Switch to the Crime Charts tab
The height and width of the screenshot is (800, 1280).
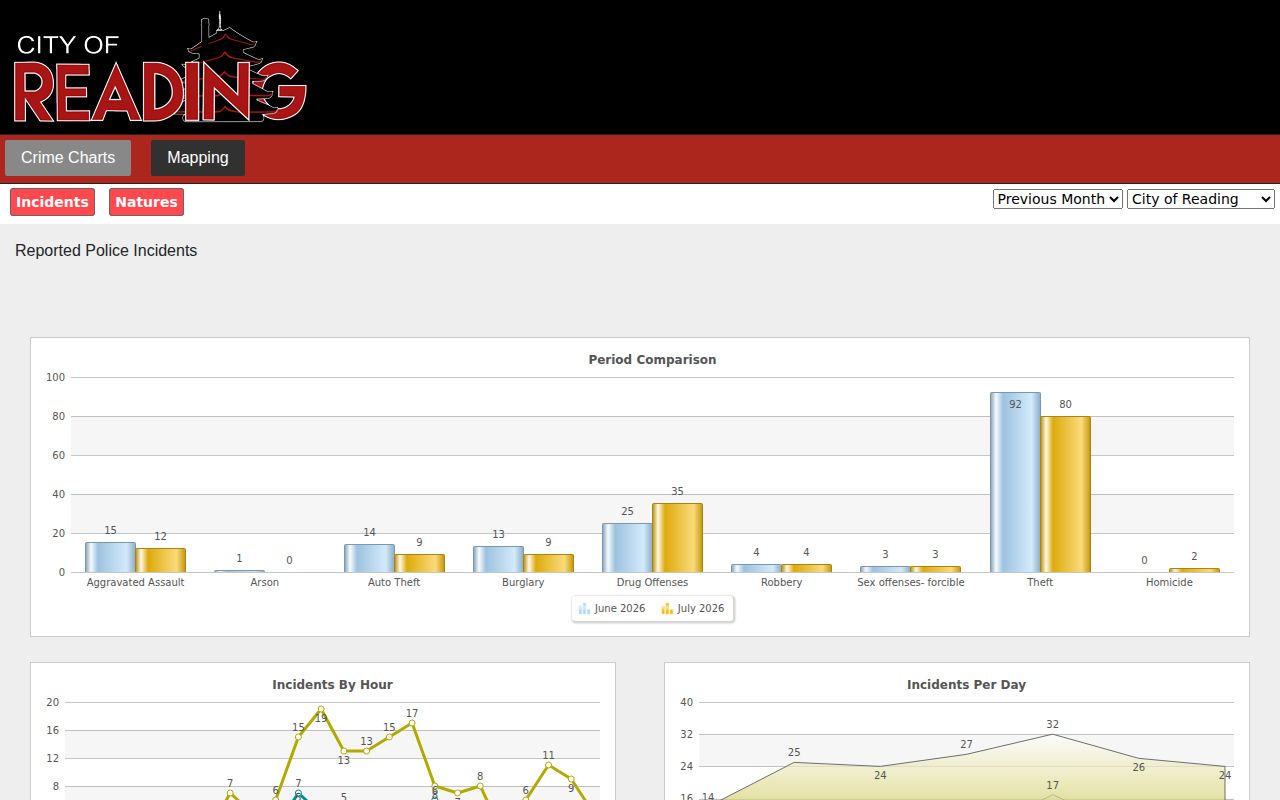[68, 158]
